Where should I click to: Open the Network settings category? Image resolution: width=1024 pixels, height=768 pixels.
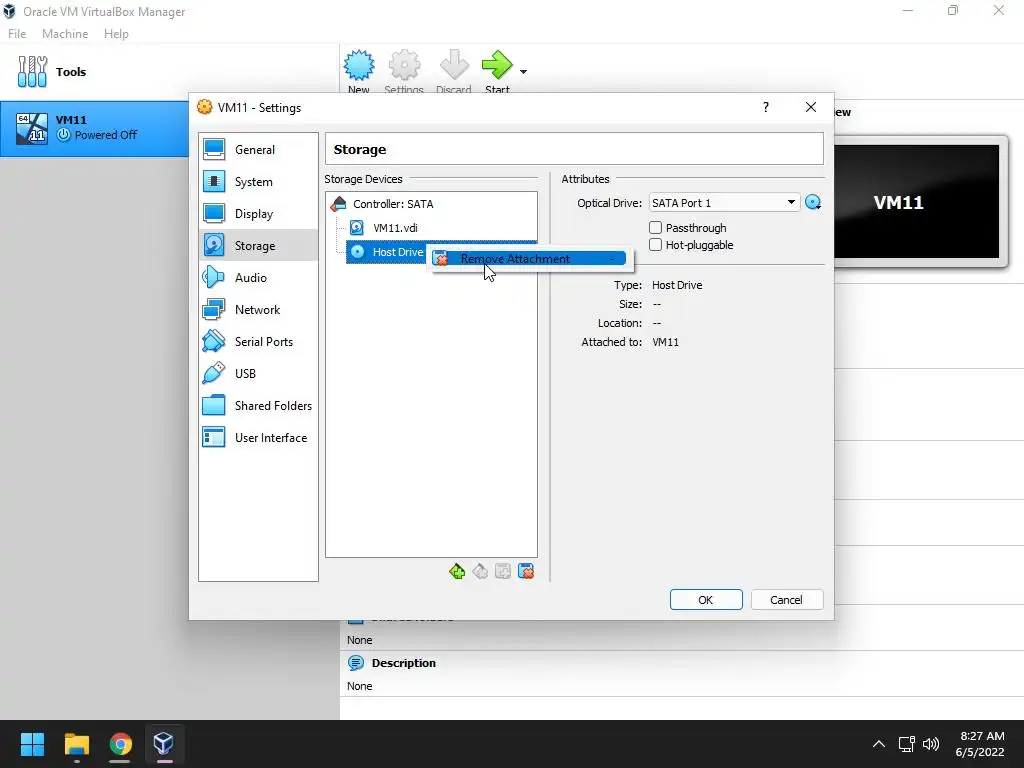tap(258, 310)
